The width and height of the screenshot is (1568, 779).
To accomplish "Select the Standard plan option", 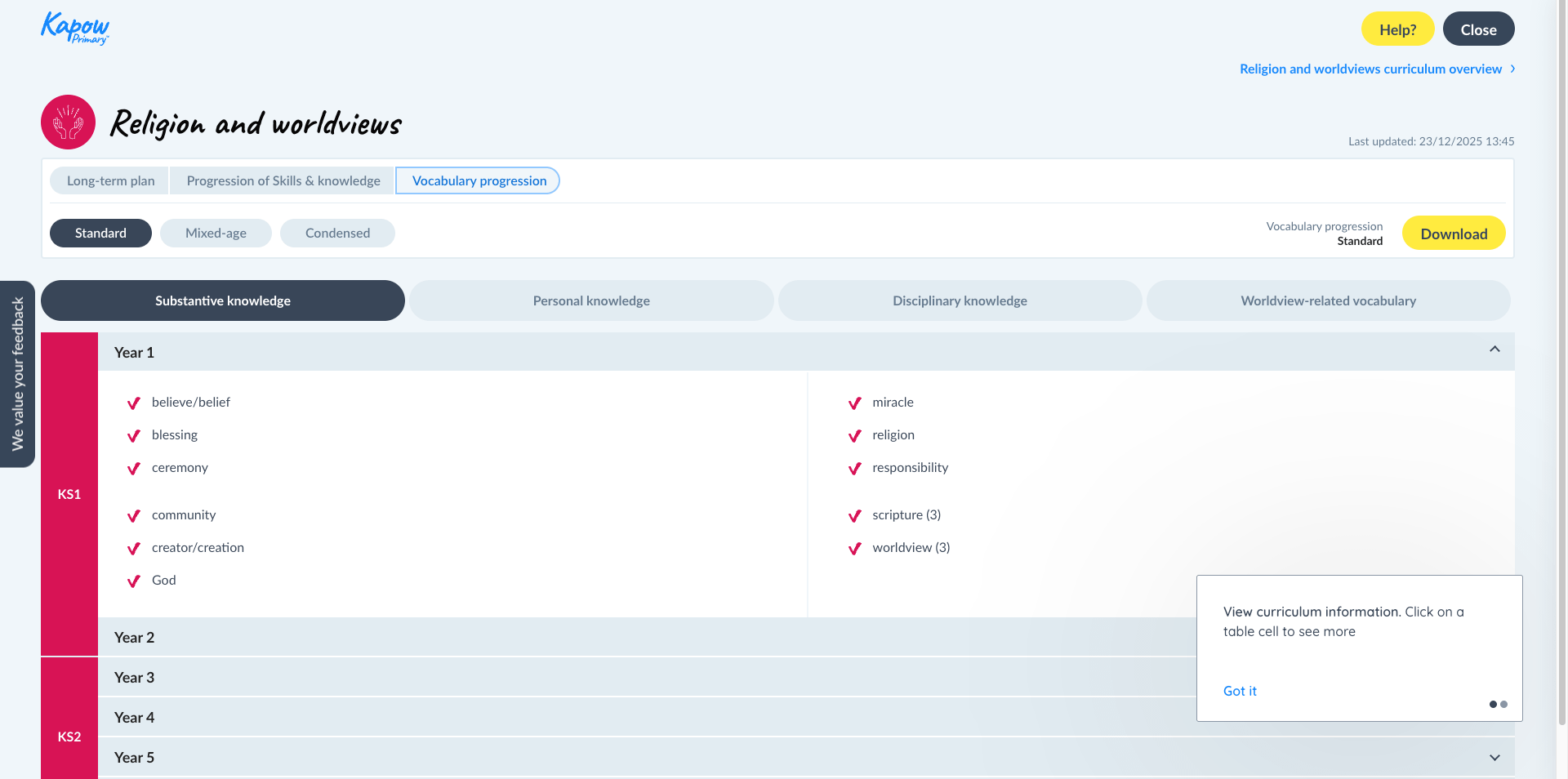I will point(100,233).
